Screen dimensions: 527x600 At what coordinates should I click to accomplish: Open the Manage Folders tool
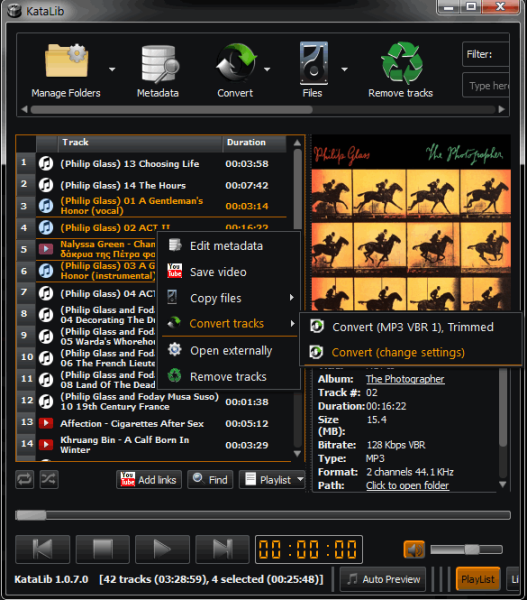[66, 70]
